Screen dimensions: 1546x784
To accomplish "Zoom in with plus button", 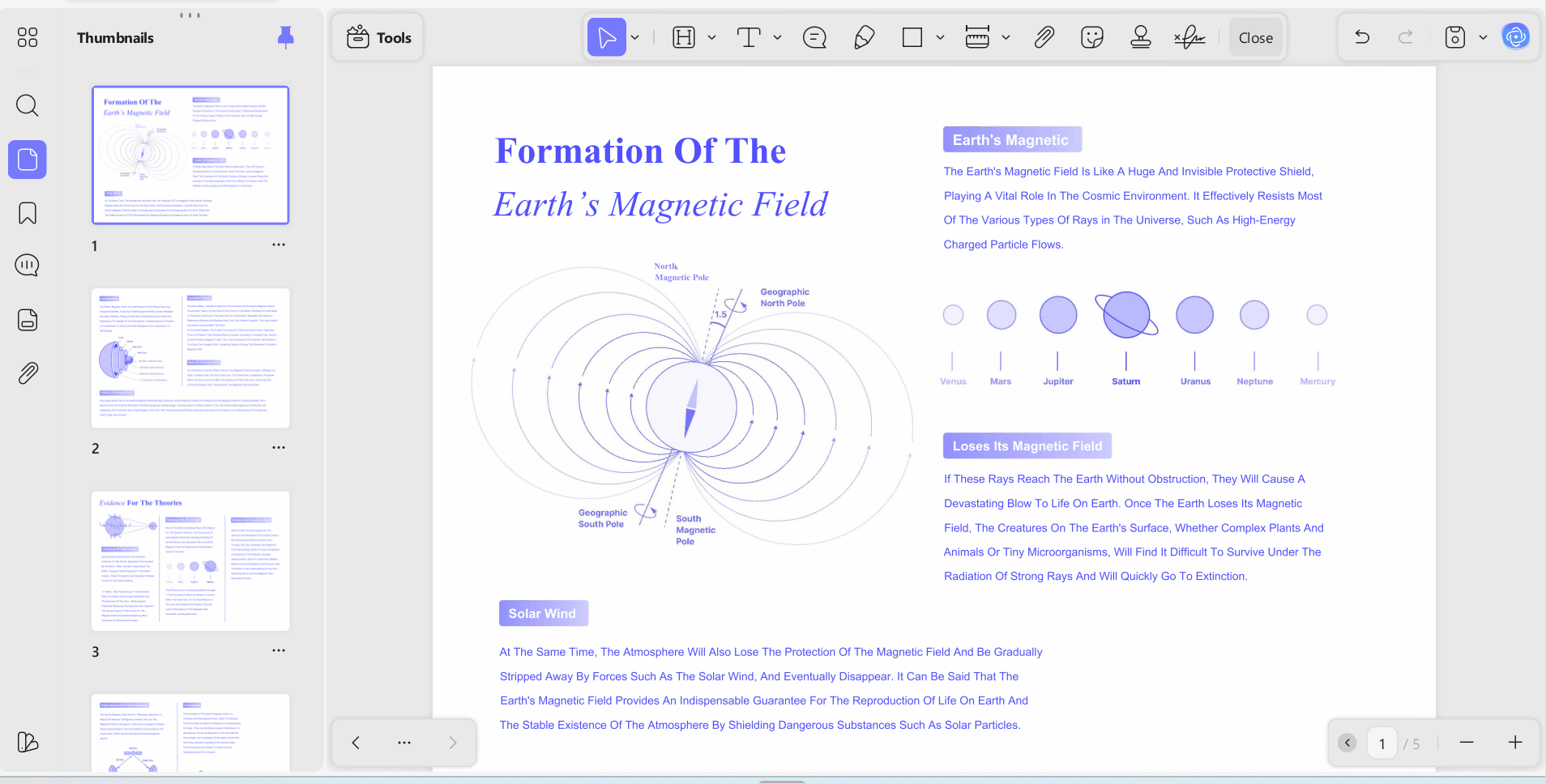I will click(1515, 743).
